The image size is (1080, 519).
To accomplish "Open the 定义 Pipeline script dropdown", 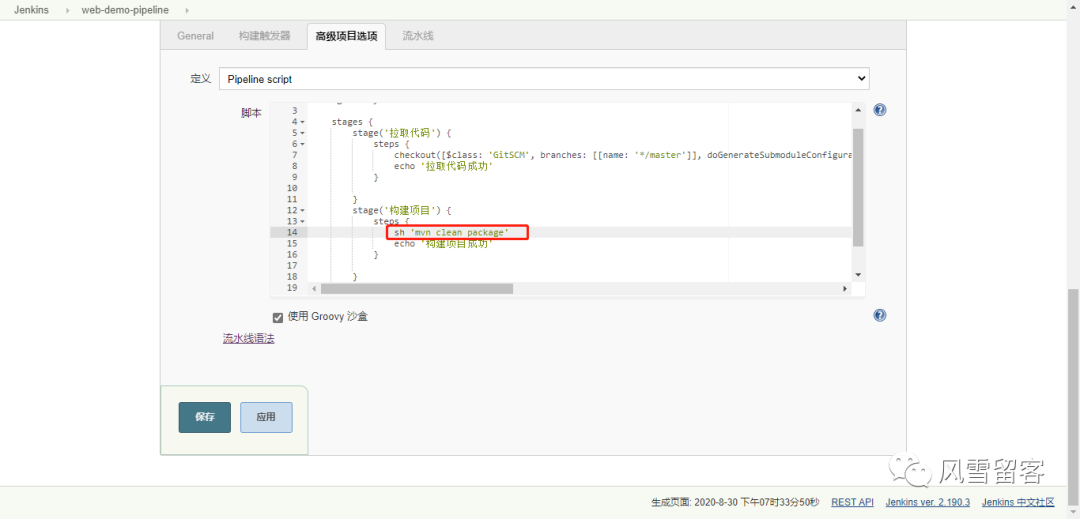I will [x=544, y=79].
